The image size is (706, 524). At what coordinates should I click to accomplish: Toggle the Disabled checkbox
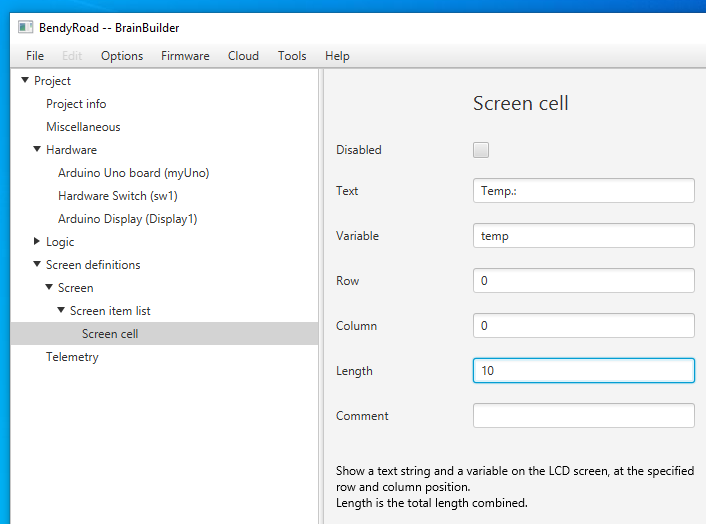tap(481, 150)
